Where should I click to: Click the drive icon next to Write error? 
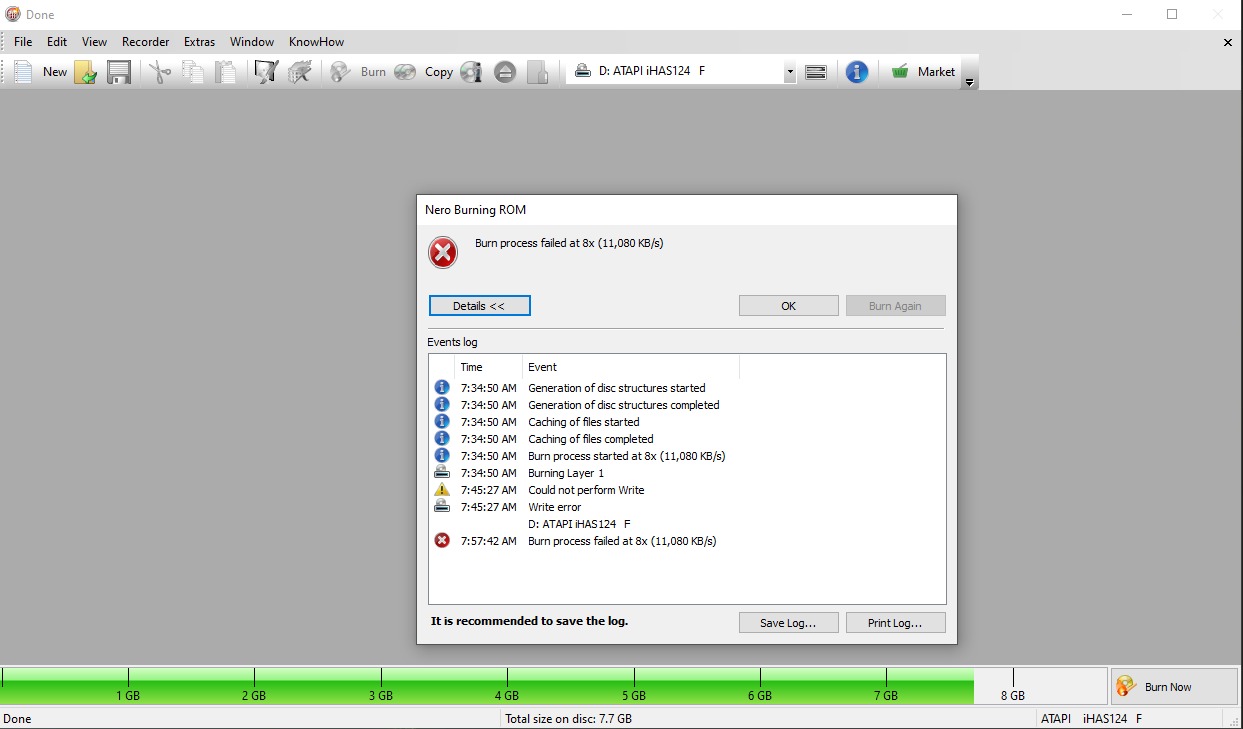442,506
